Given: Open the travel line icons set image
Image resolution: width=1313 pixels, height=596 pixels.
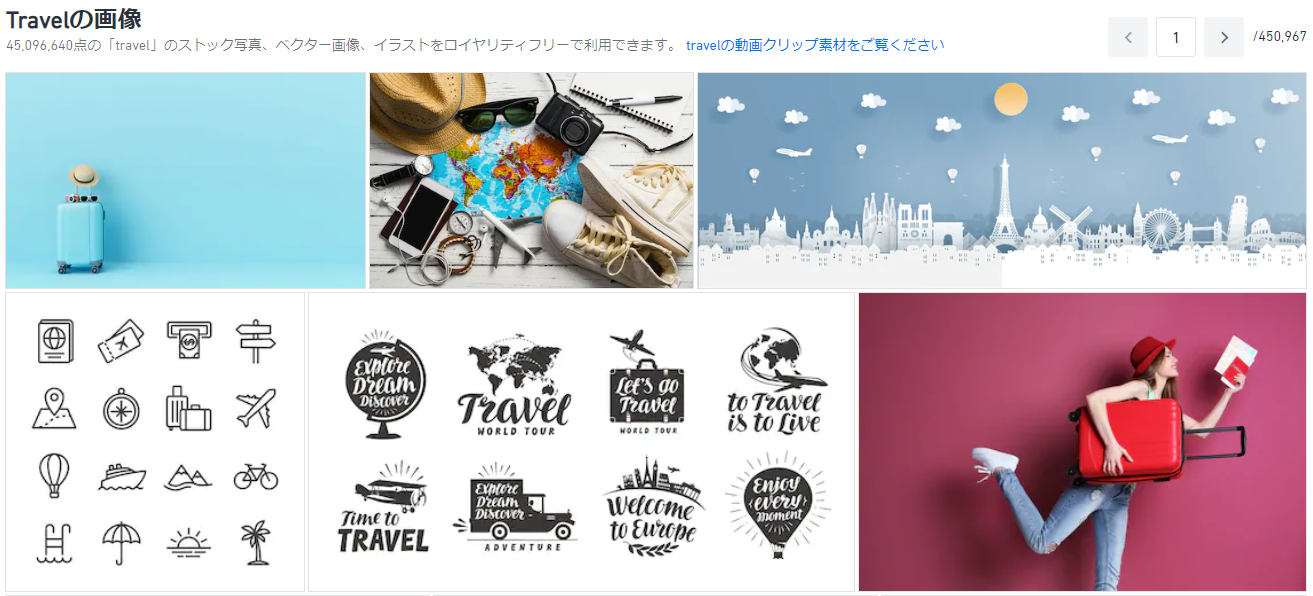Looking at the screenshot, I should 155,442.
